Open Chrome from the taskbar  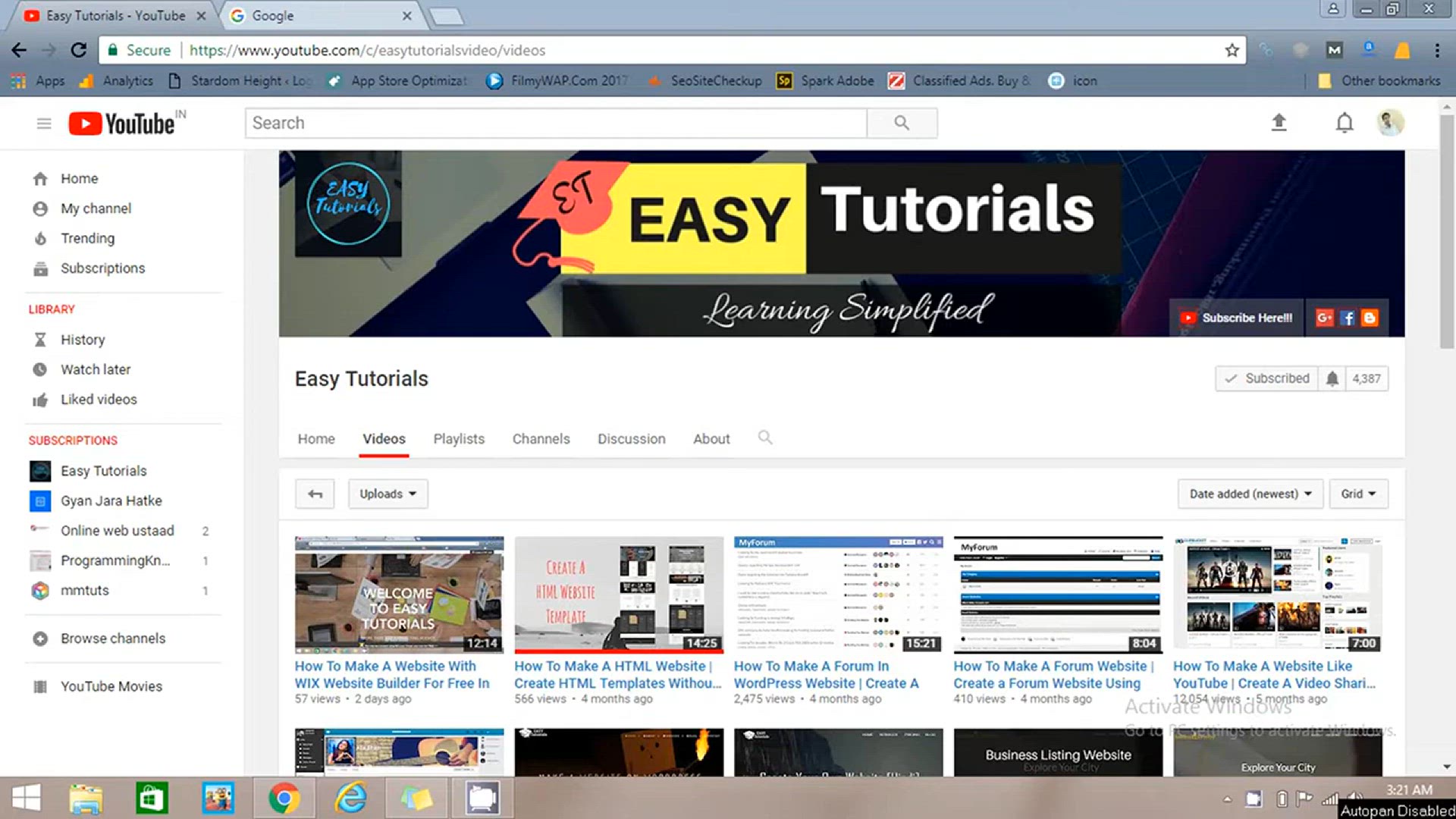(284, 798)
